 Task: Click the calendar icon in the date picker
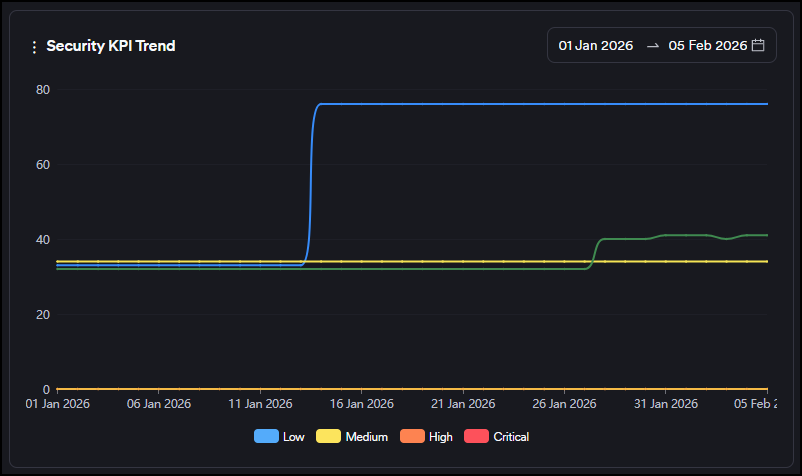point(758,46)
